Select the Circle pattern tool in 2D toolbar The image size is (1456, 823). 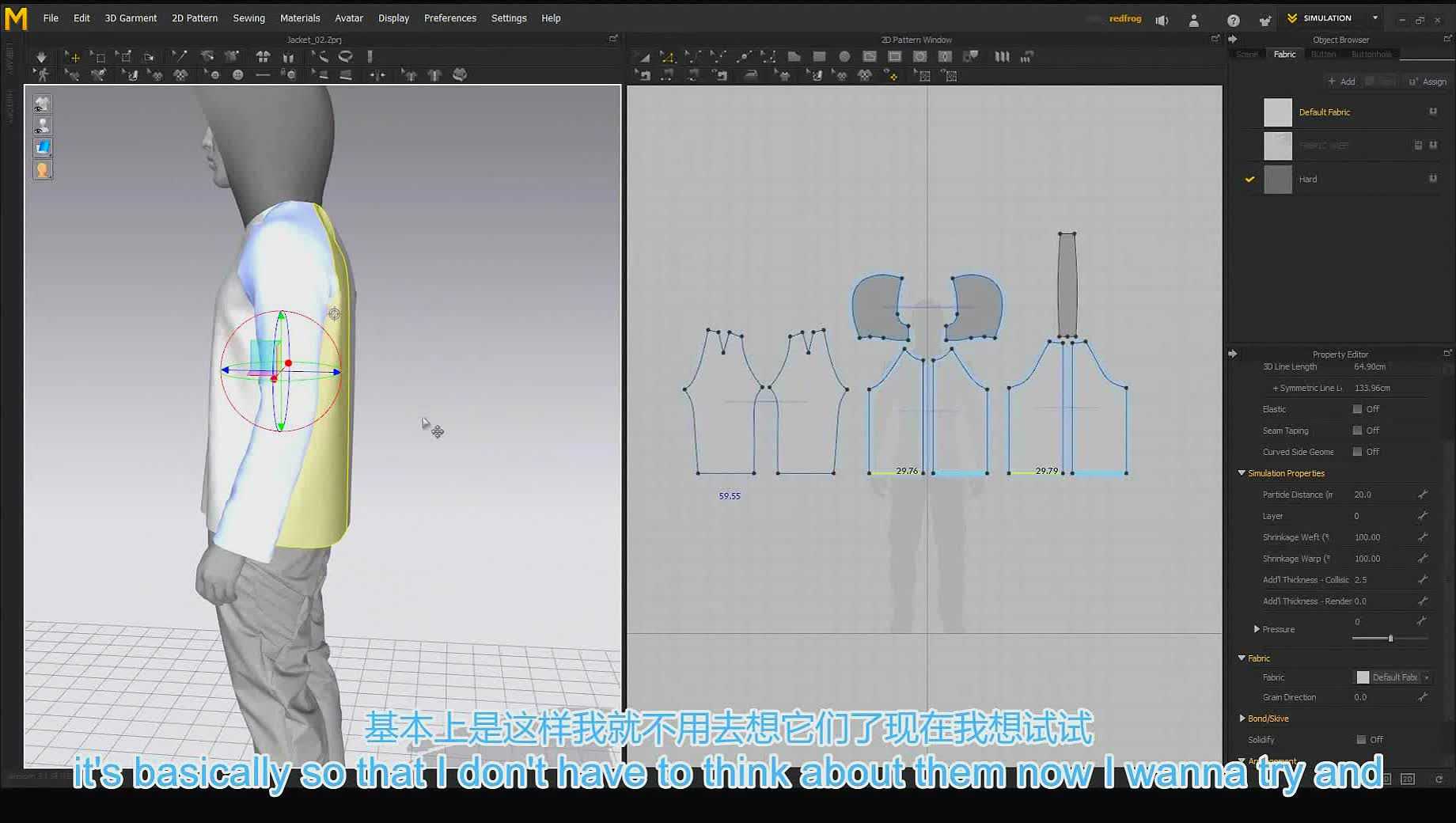coord(844,57)
